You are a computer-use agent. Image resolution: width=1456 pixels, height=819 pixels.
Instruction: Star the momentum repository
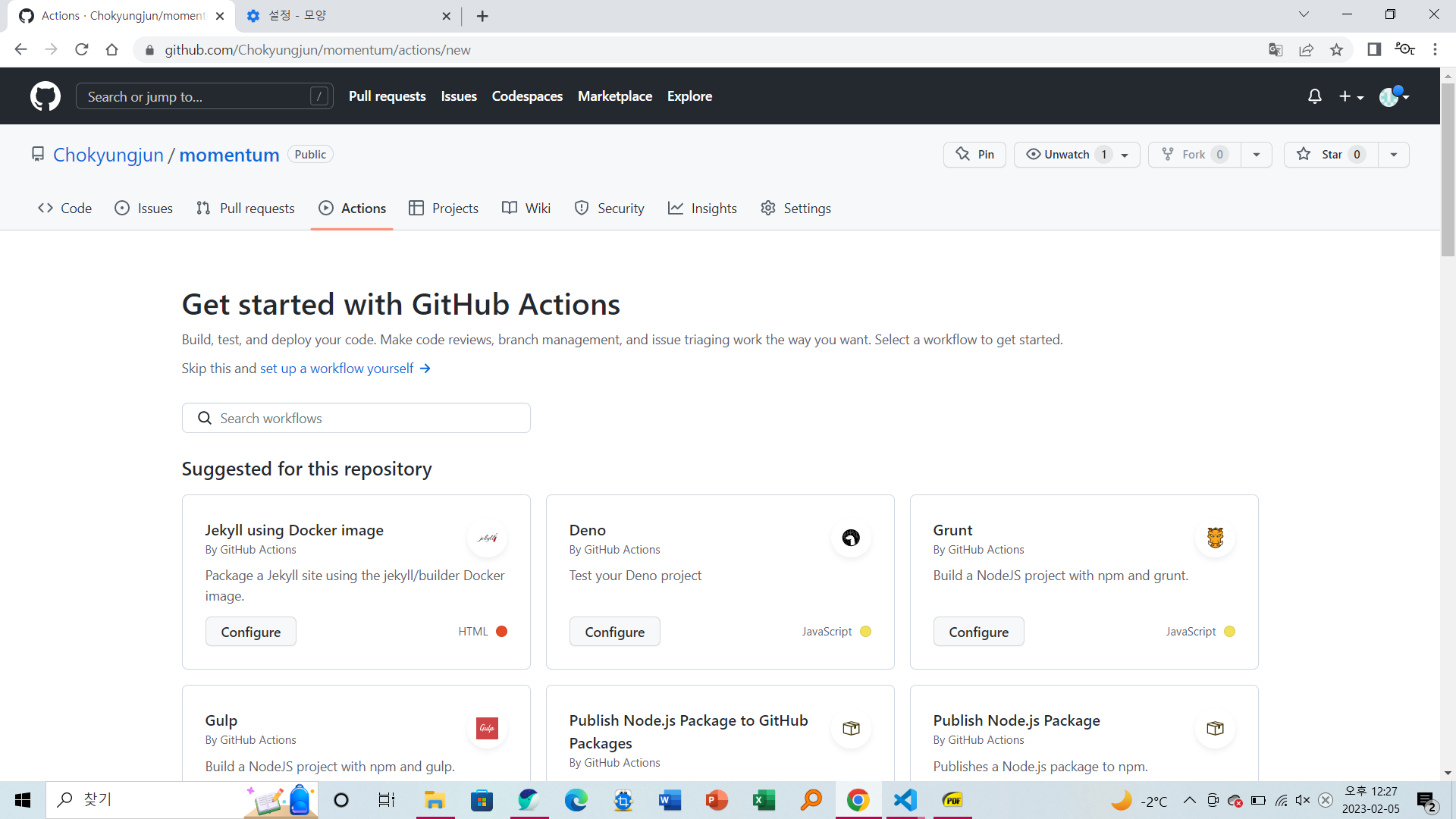pyautogui.click(x=1331, y=155)
